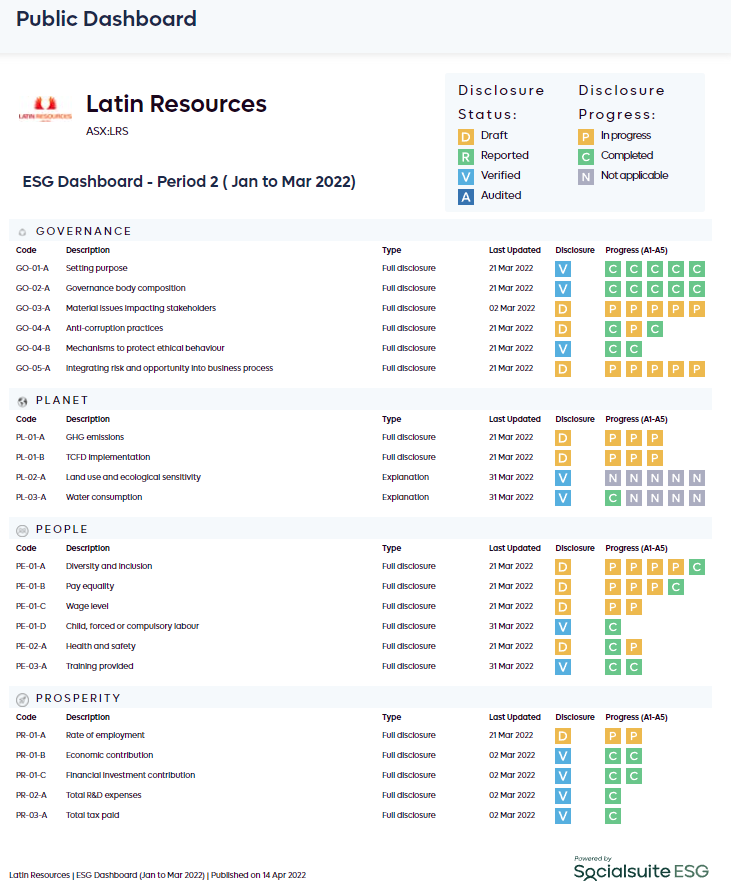Click the single Completed square for PE-01-D
731x889 pixels.
(x=612, y=627)
